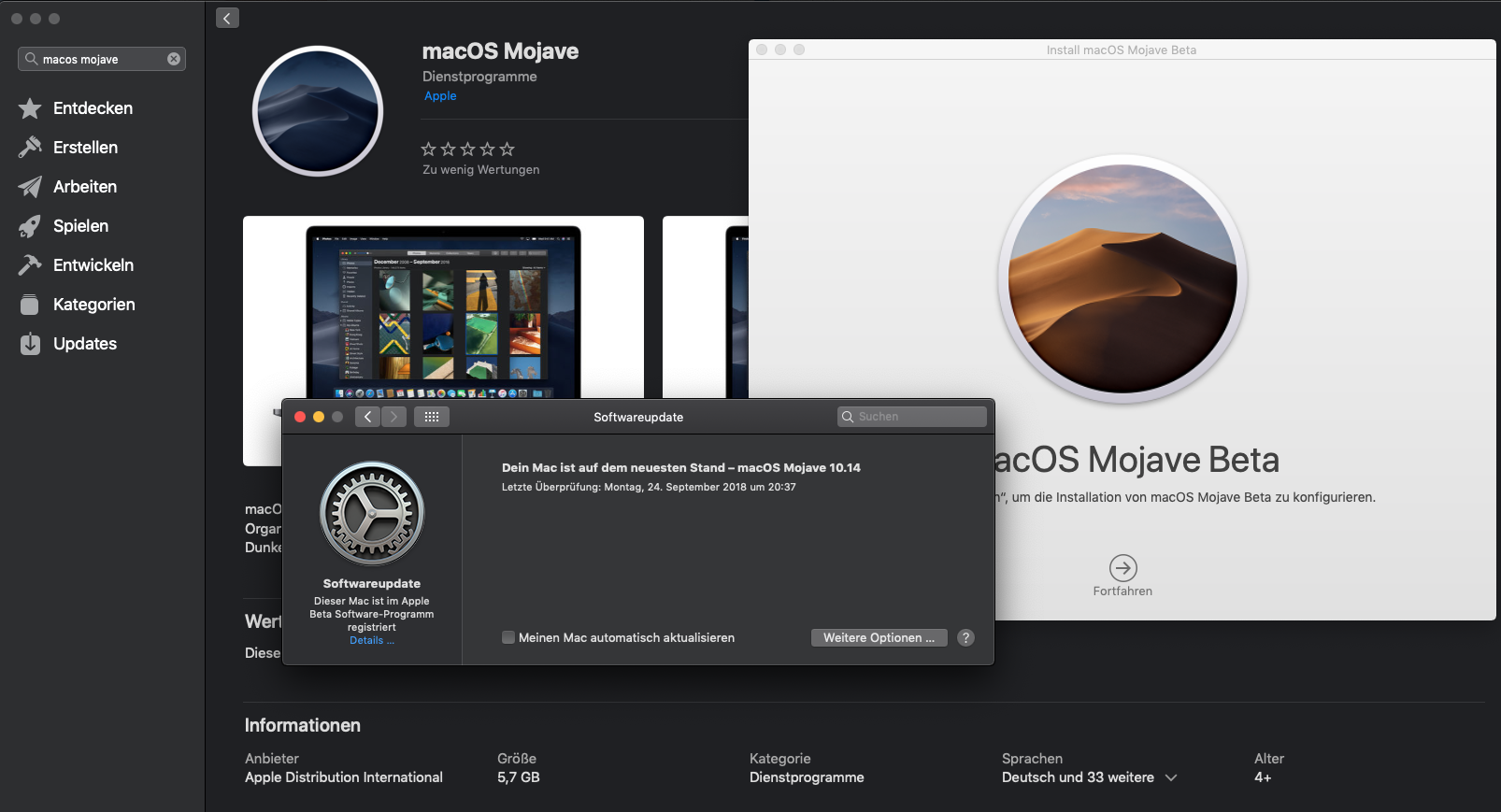Show all preferences grid in Softwareupdate
1501x812 pixels.
(x=432, y=417)
